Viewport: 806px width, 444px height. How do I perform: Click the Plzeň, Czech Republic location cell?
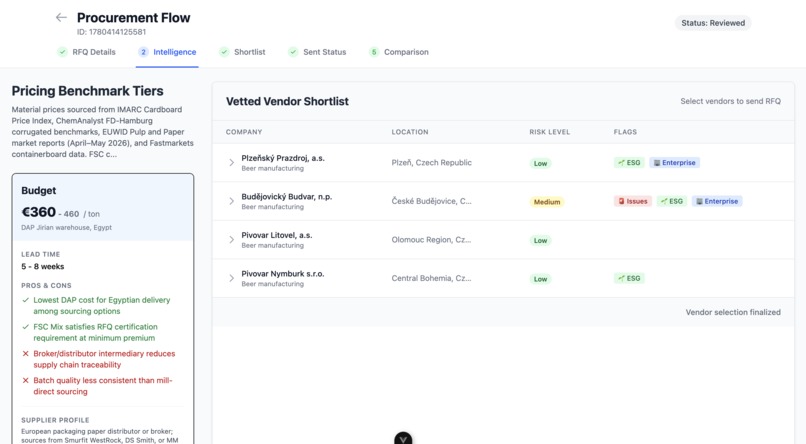pyautogui.click(x=431, y=162)
